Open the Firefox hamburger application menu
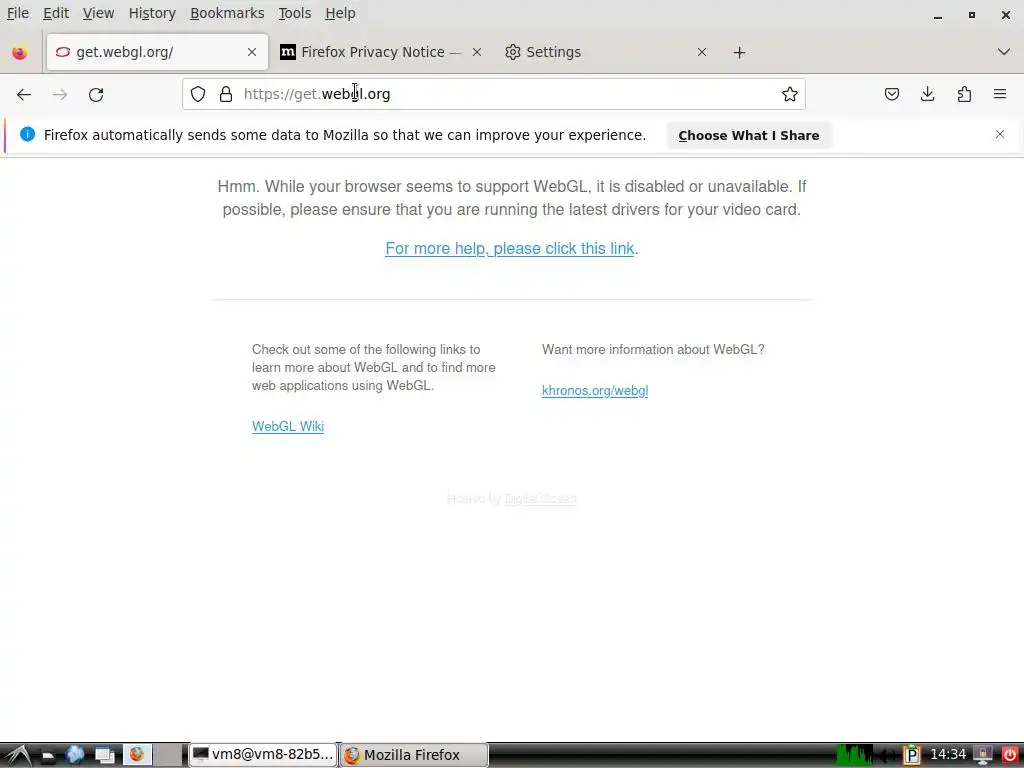The image size is (1024, 768). point(1000,94)
